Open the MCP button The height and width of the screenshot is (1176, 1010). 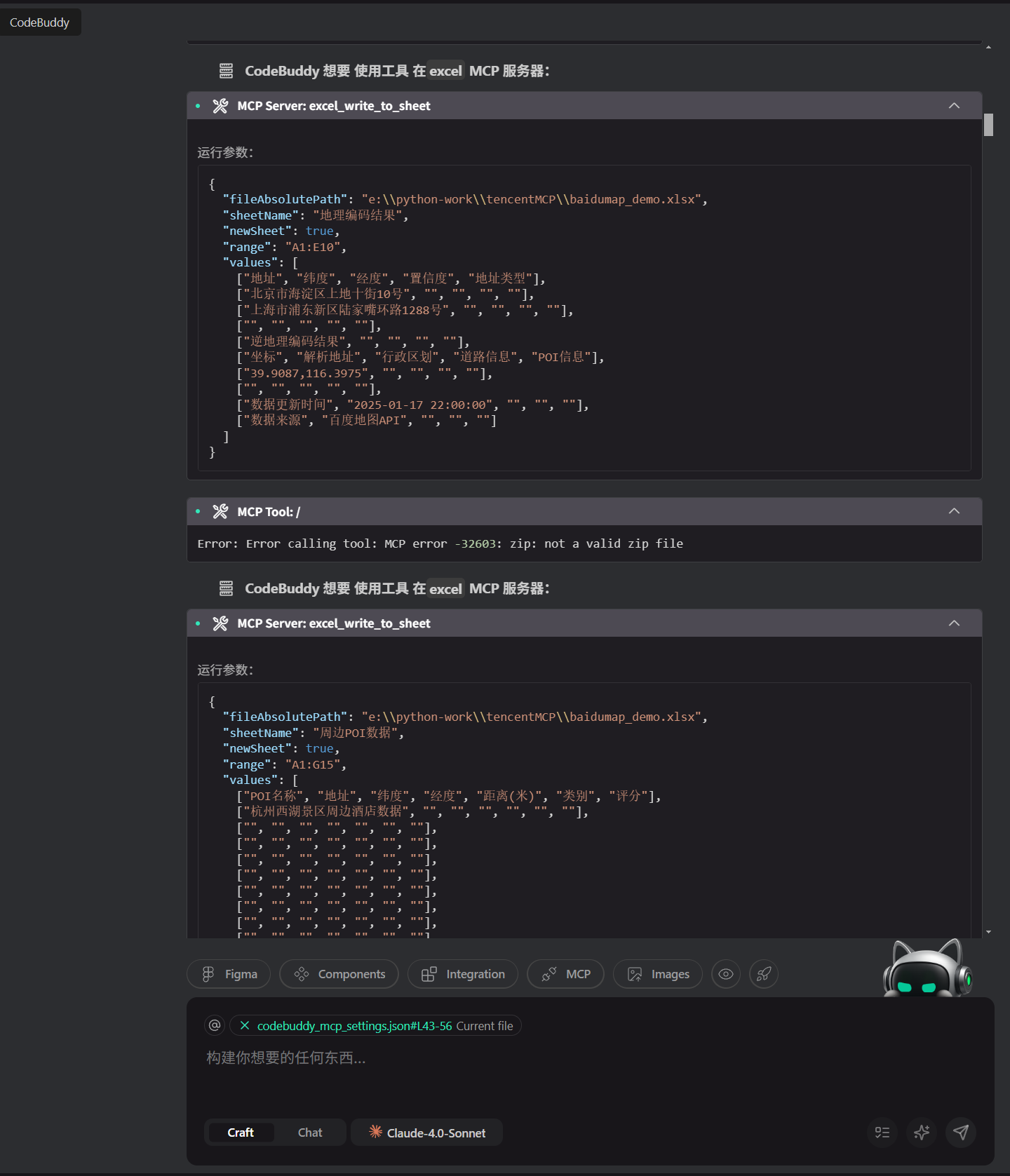tap(565, 974)
